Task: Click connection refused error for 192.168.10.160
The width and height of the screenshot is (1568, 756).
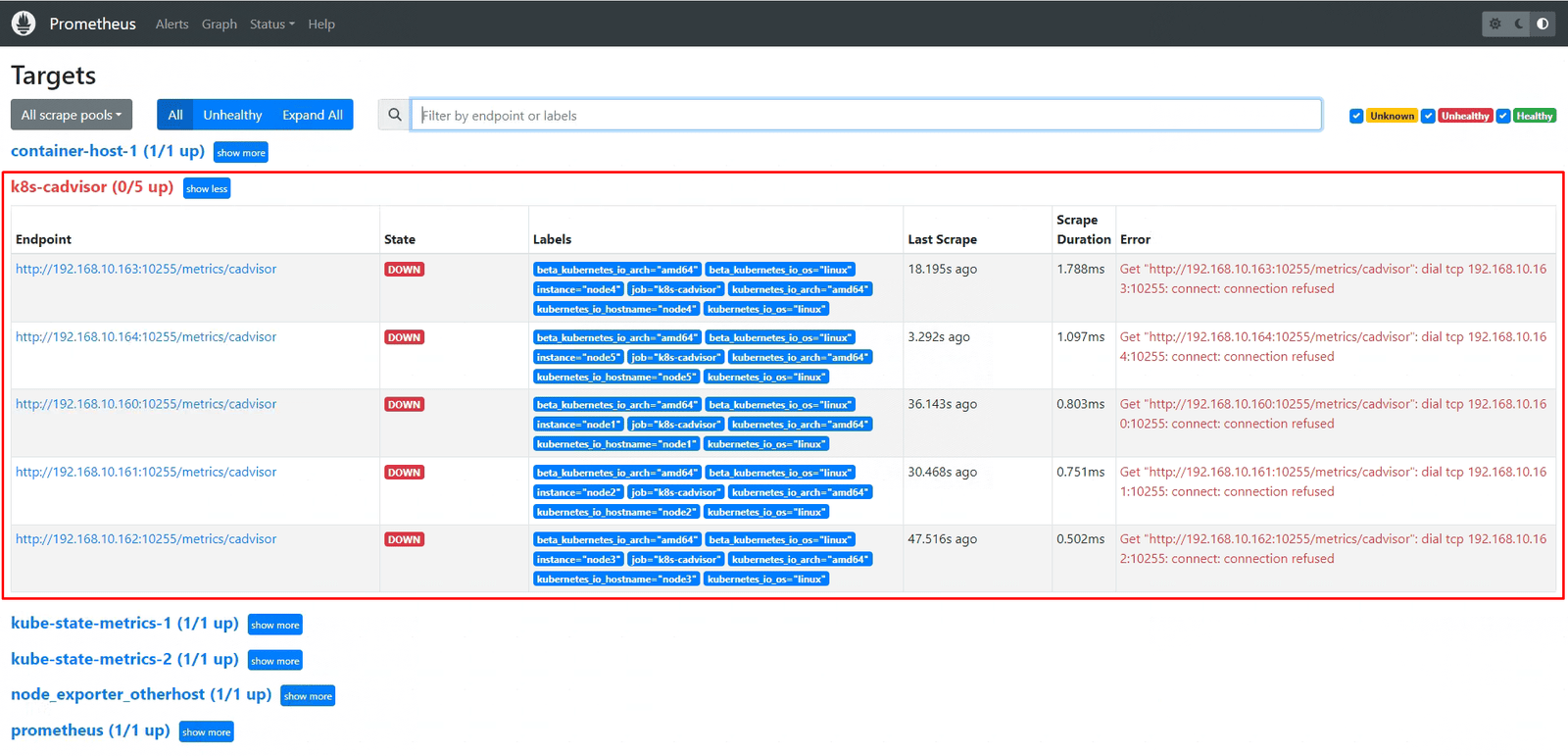Action: (1334, 414)
